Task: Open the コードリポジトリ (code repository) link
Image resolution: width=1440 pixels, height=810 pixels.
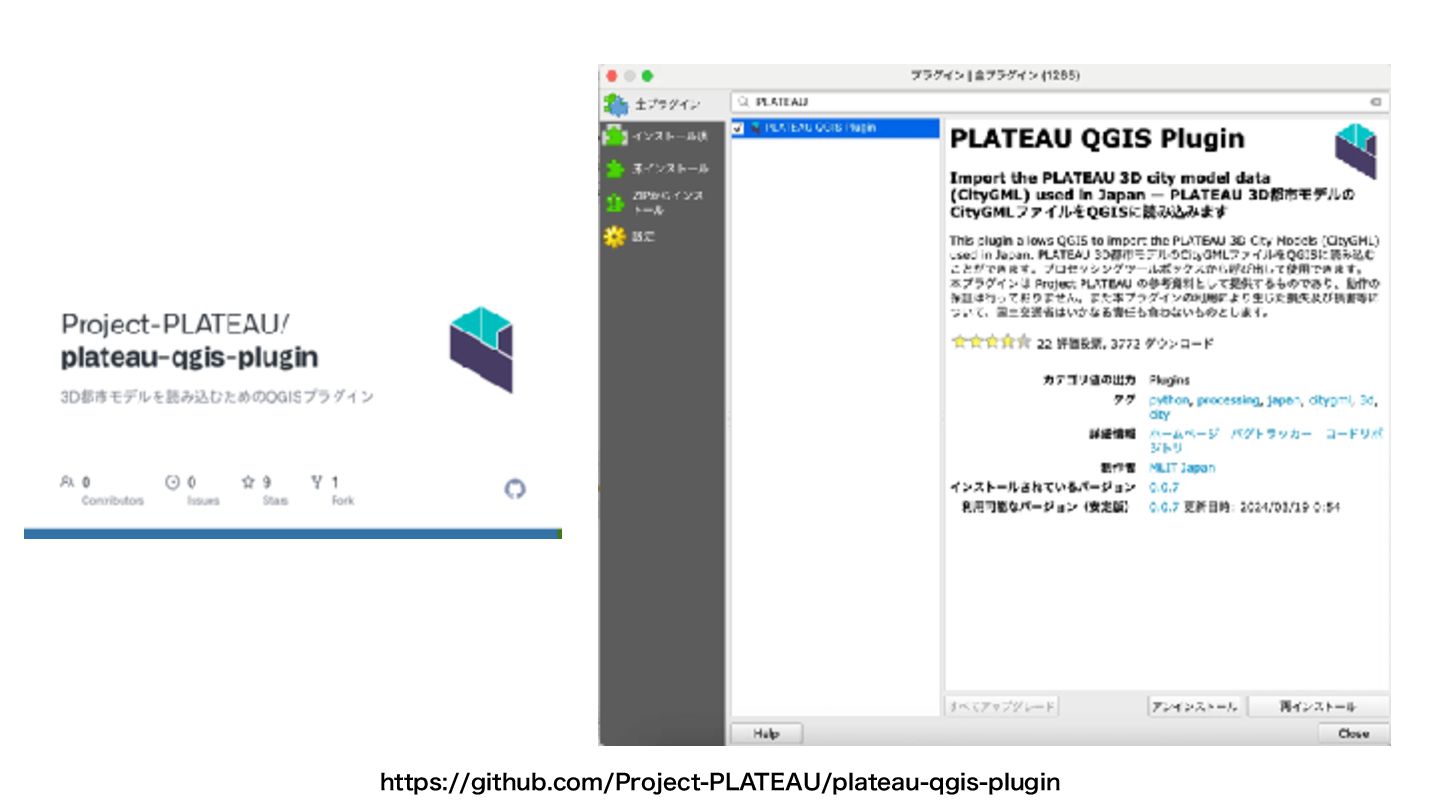Action: click(1354, 435)
